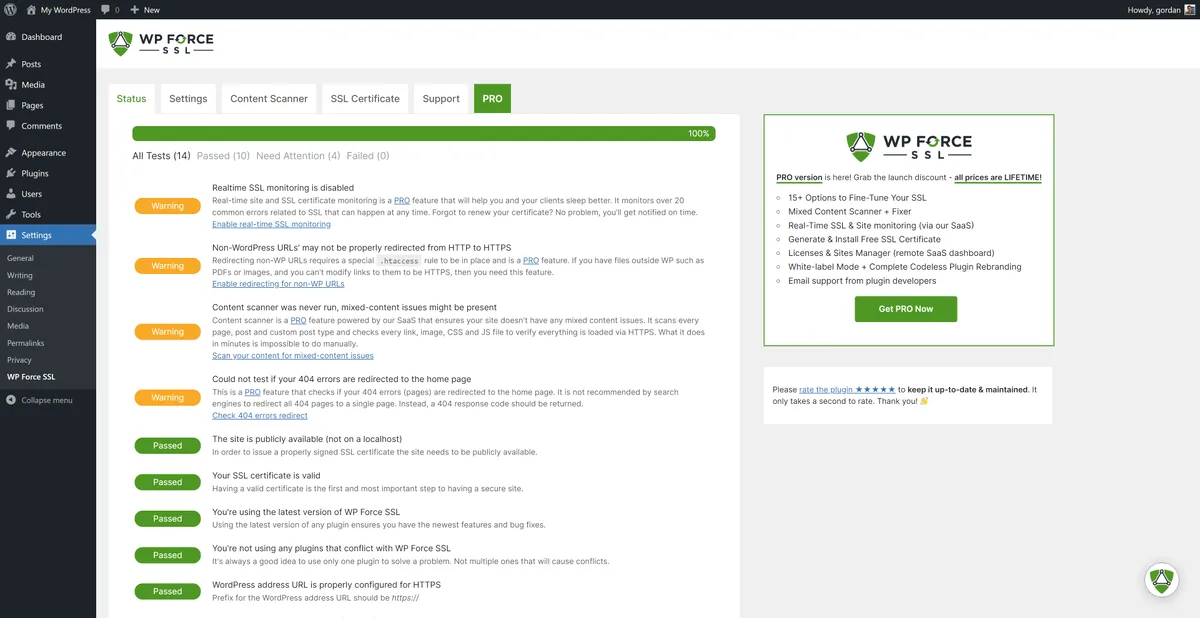Image resolution: width=1200 pixels, height=618 pixels.
Task: Click Enable real-time SSL monitoring link
Action: pyautogui.click(x=271, y=225)
